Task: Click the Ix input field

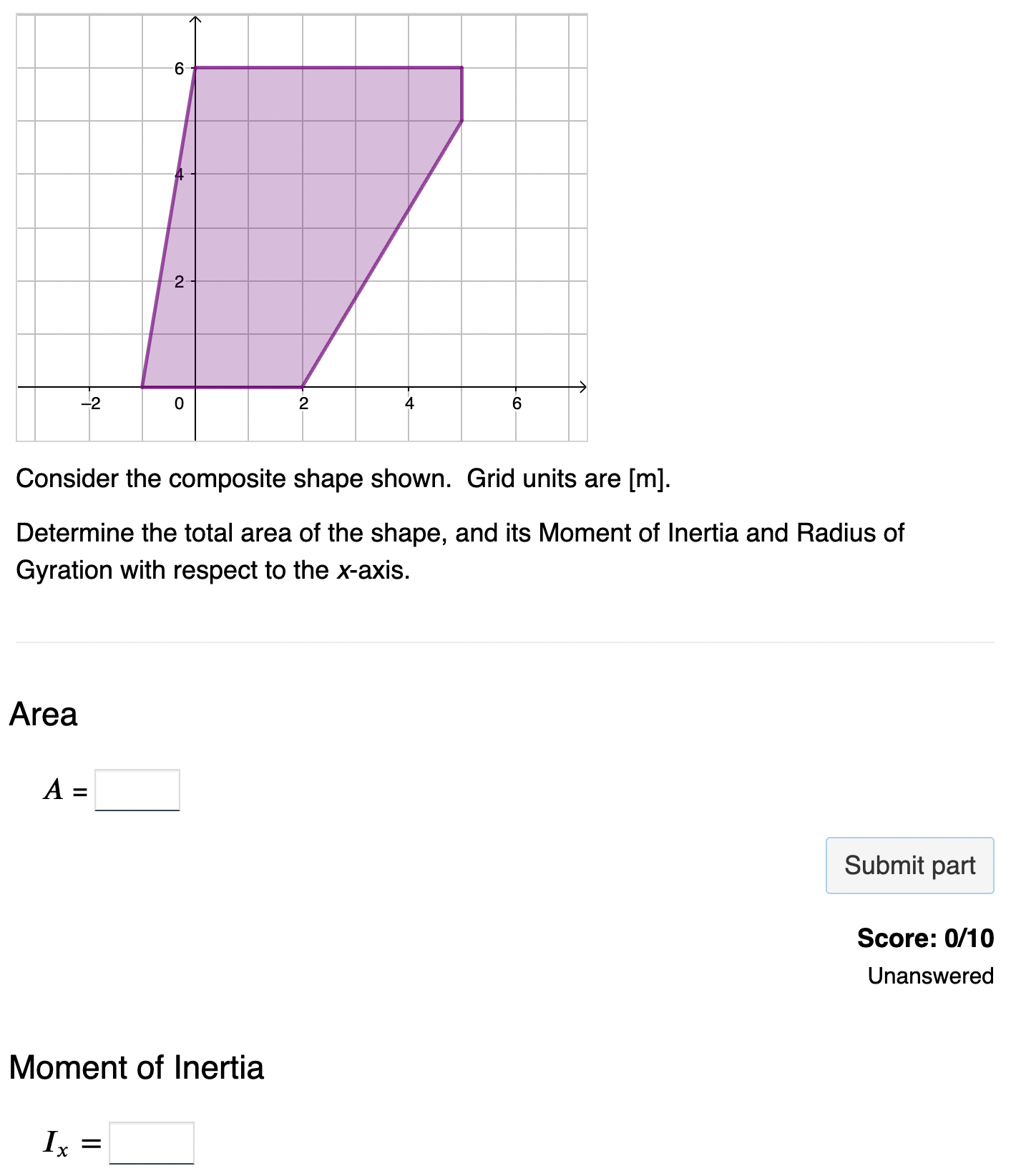Action: [x=152, y=1145]
